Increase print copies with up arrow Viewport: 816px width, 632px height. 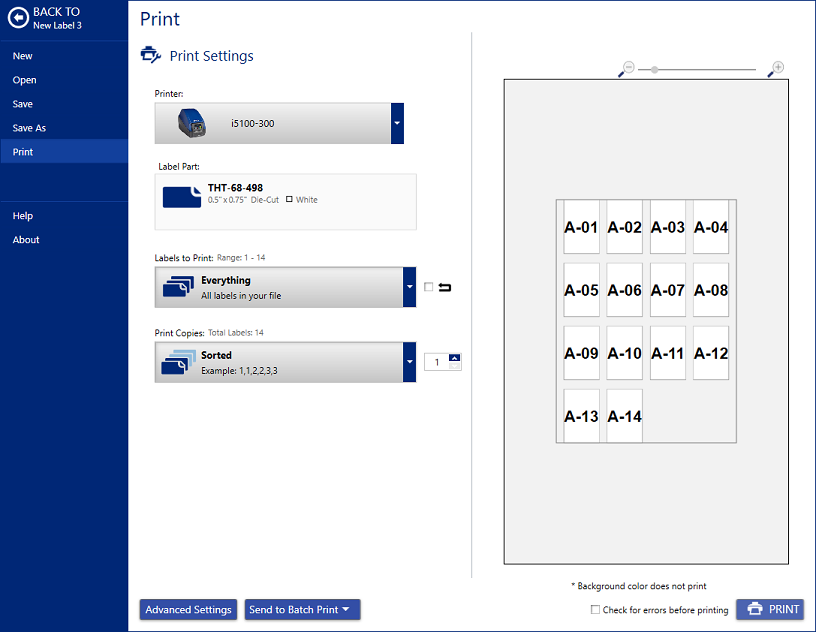[x=455, y=357]
